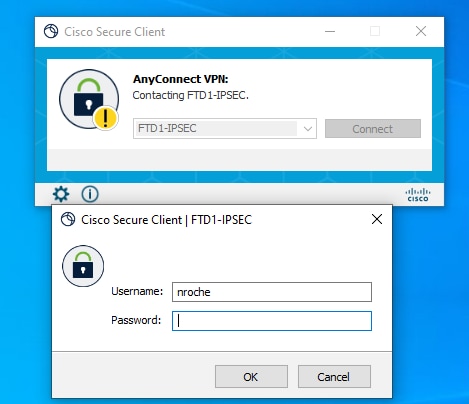Click the padlock icon in the login dialog
This screenshot has width=469, height=404.
point(83,266)
